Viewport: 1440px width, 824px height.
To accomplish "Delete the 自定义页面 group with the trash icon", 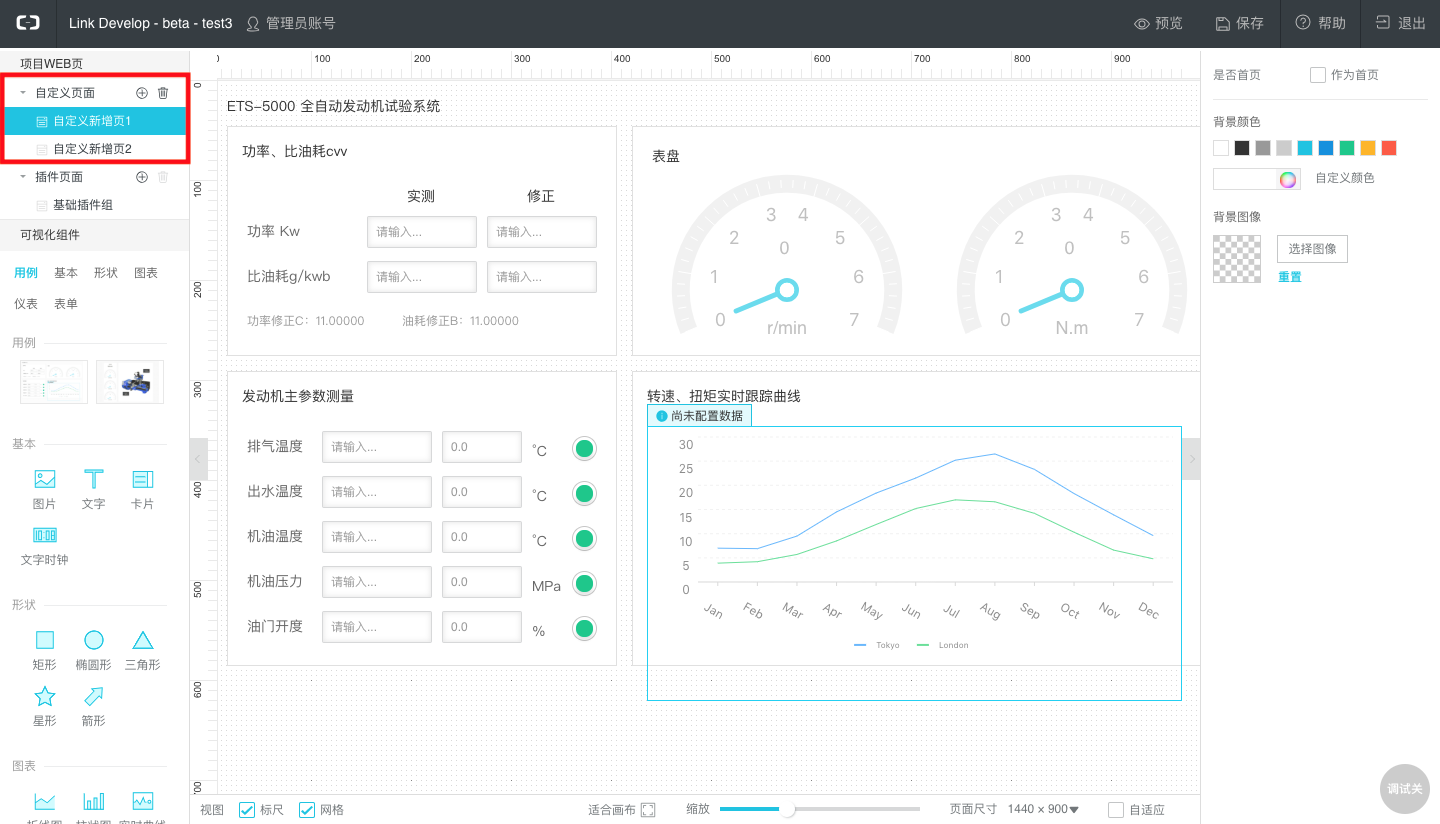I will [x=163, y=93].
